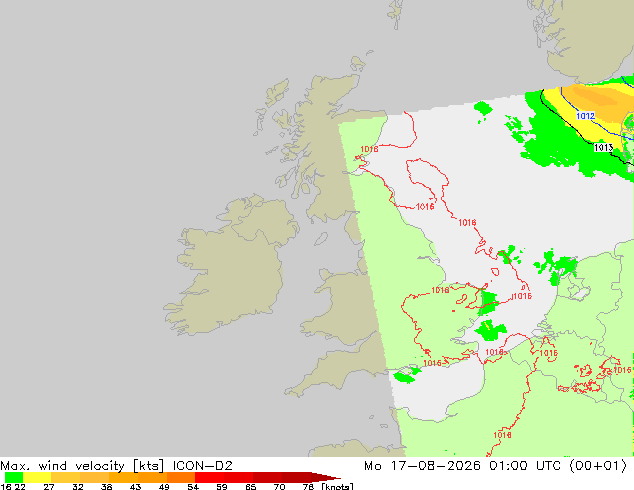Click the '[knots]' unit label in legend
This screenshot has width=634, height=490.
[337, 486]
